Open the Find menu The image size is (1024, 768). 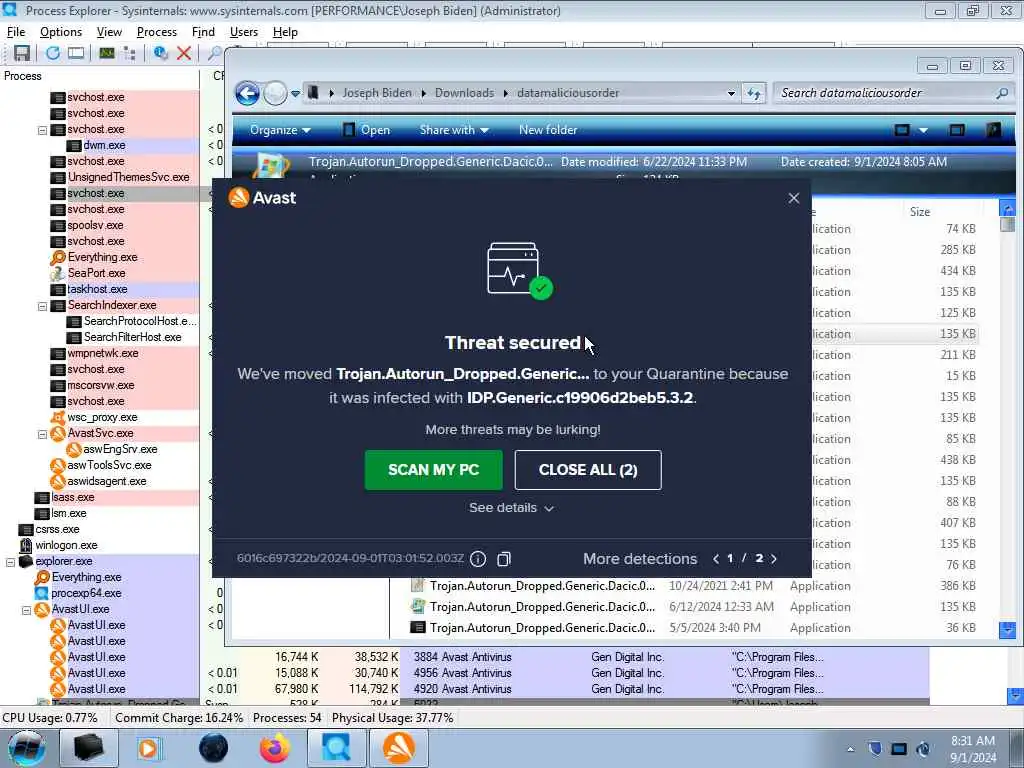point(203,32)
